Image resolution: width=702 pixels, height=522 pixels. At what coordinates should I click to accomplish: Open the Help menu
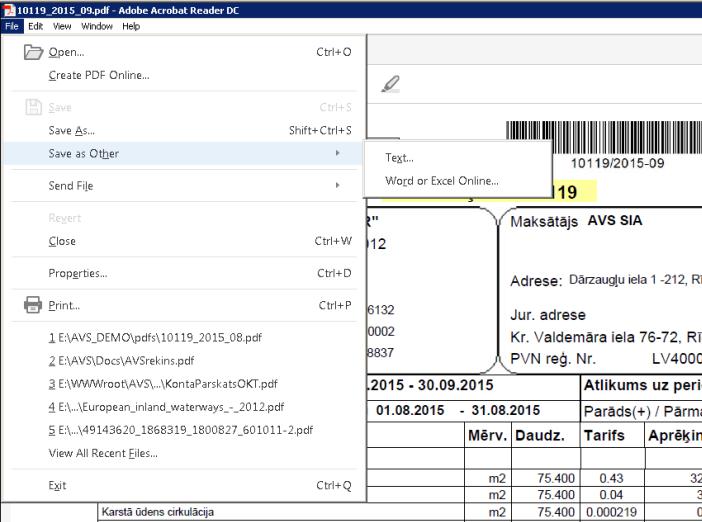[x=131, y=26]
